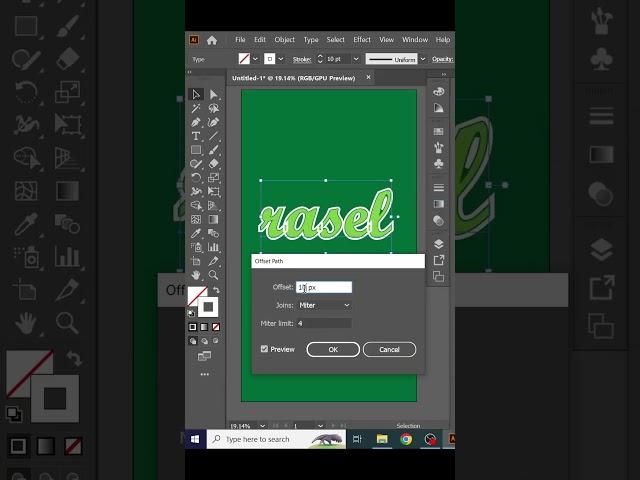Screen dimensions: 640x480
Task: Select the Rectangle tool
Action: [196, 150]
